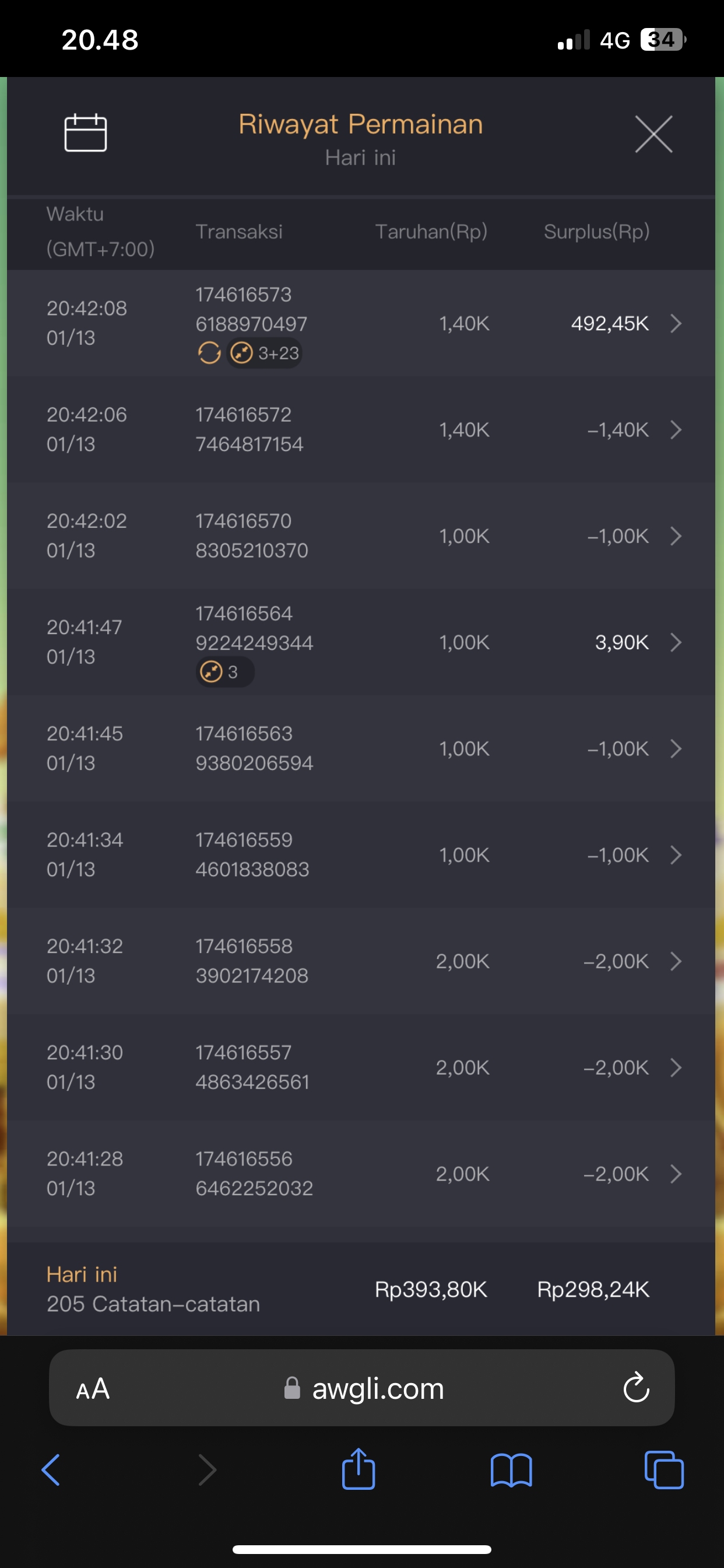The image size is (724, 1568).
Task: Tap the free spin badge labeled 3
Action: coord(224,672)
